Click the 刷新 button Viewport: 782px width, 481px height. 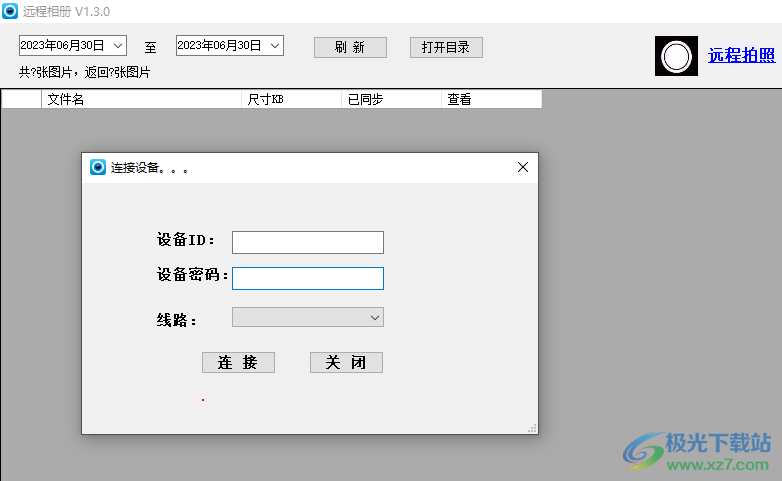tap(350, 47)
